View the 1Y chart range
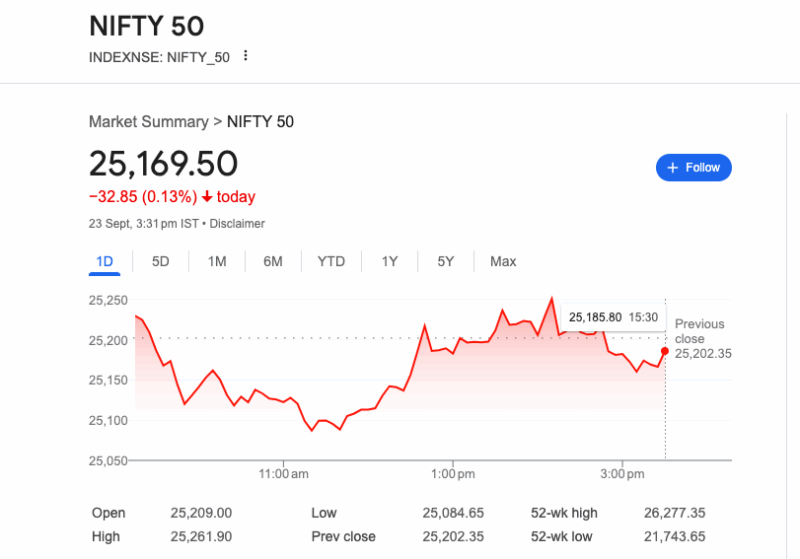 tap(390, 262)
